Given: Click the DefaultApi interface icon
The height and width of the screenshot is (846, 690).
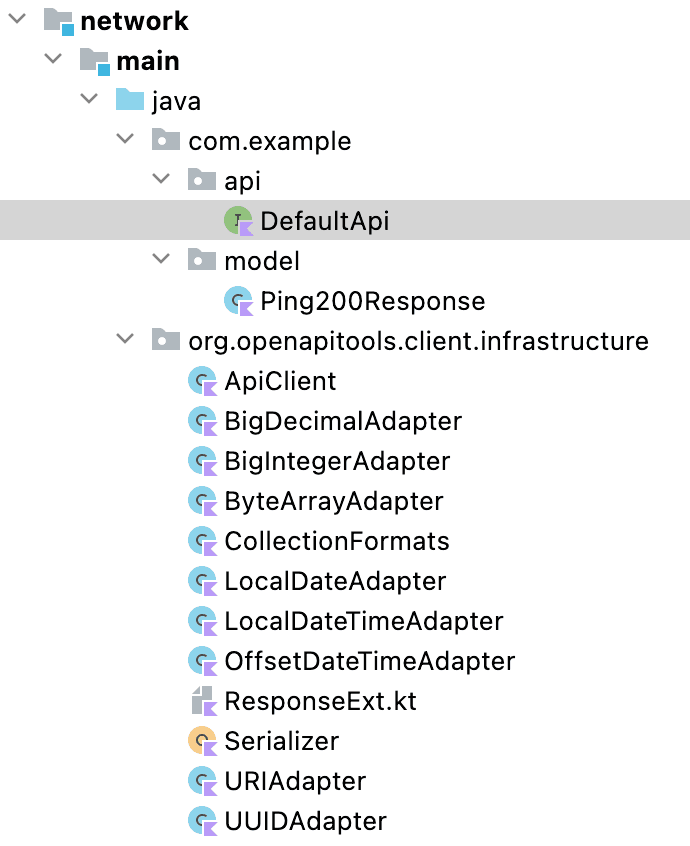Looking at the screenshot, I should click(238, 220).
